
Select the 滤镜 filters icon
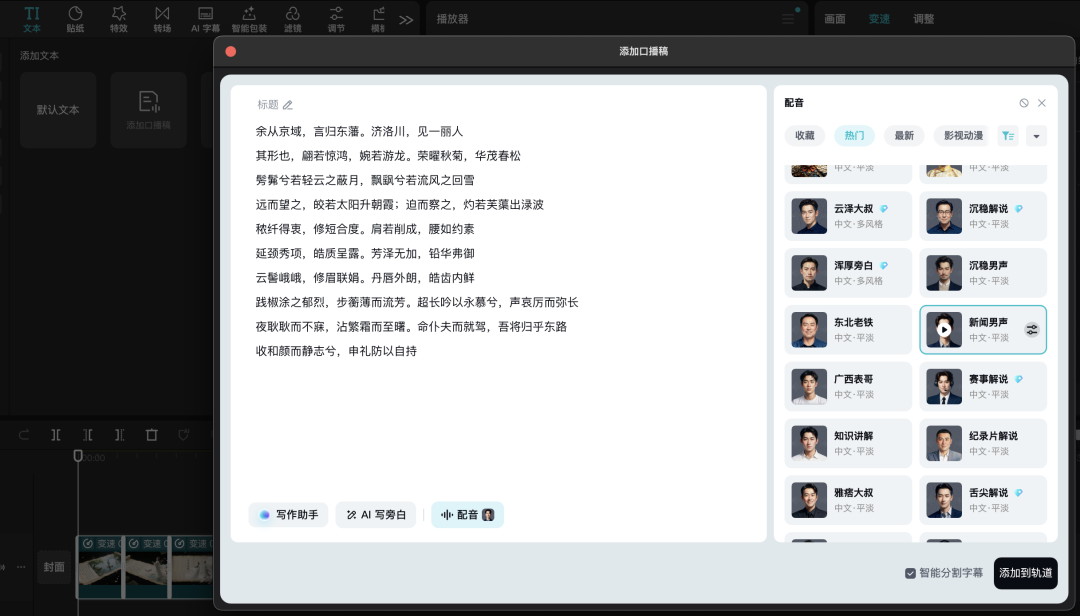pos(292,18)
